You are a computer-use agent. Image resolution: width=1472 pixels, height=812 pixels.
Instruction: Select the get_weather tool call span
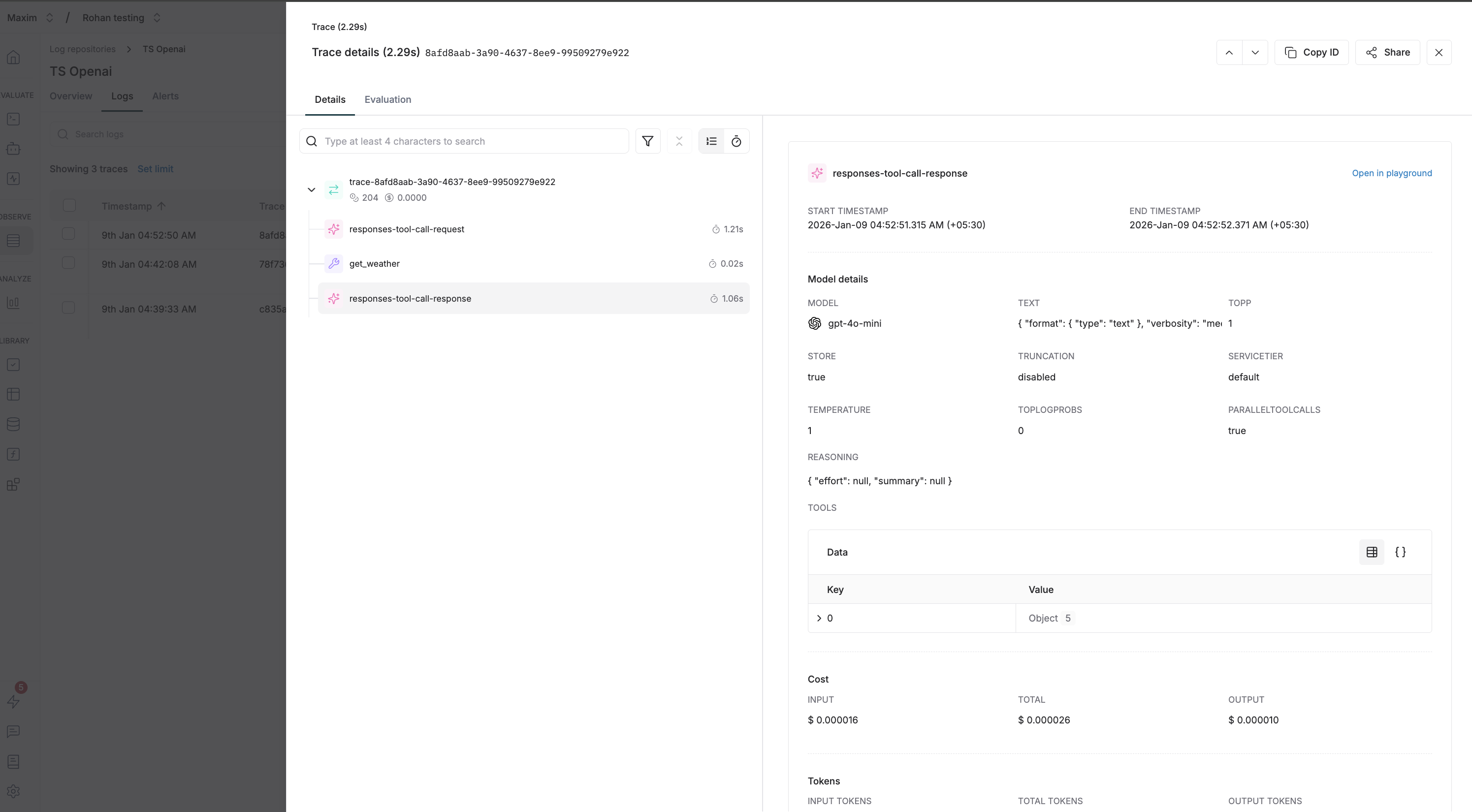374,263
